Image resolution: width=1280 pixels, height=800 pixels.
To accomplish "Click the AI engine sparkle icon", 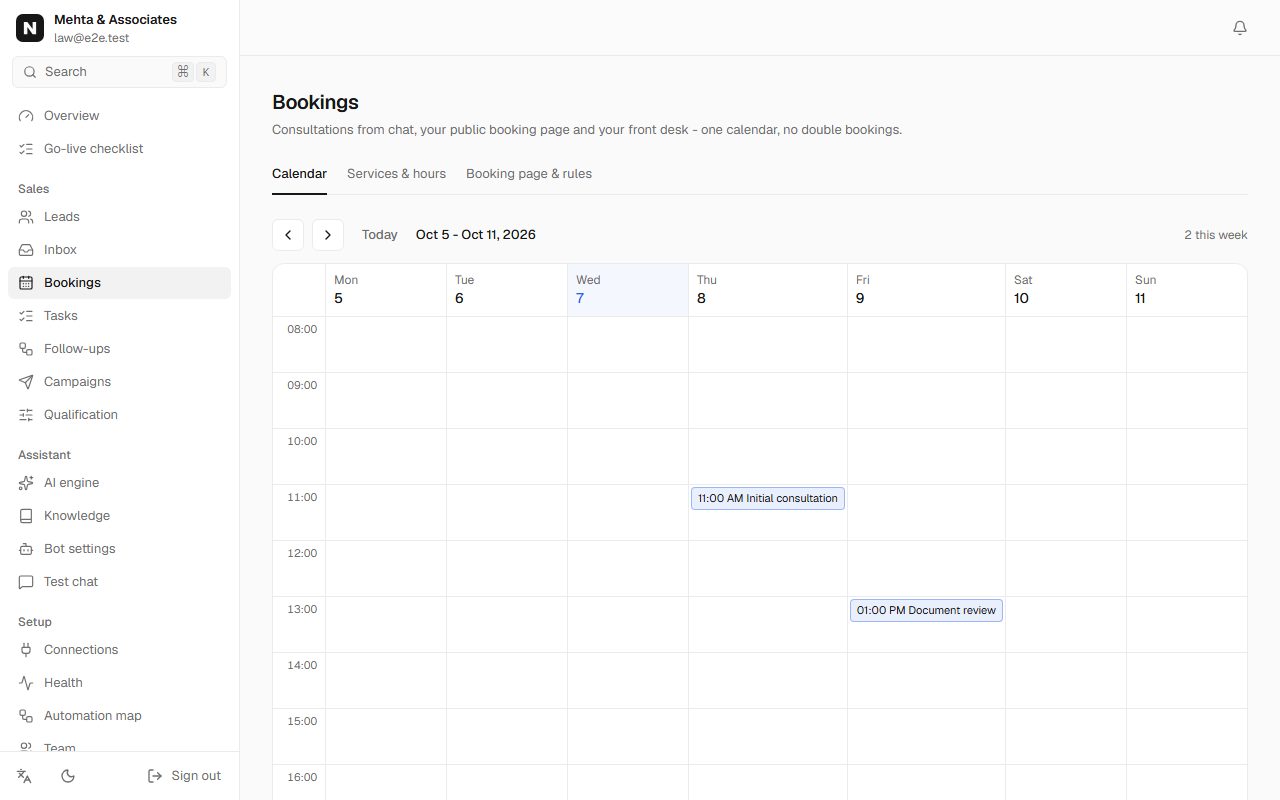I will 26,483.
